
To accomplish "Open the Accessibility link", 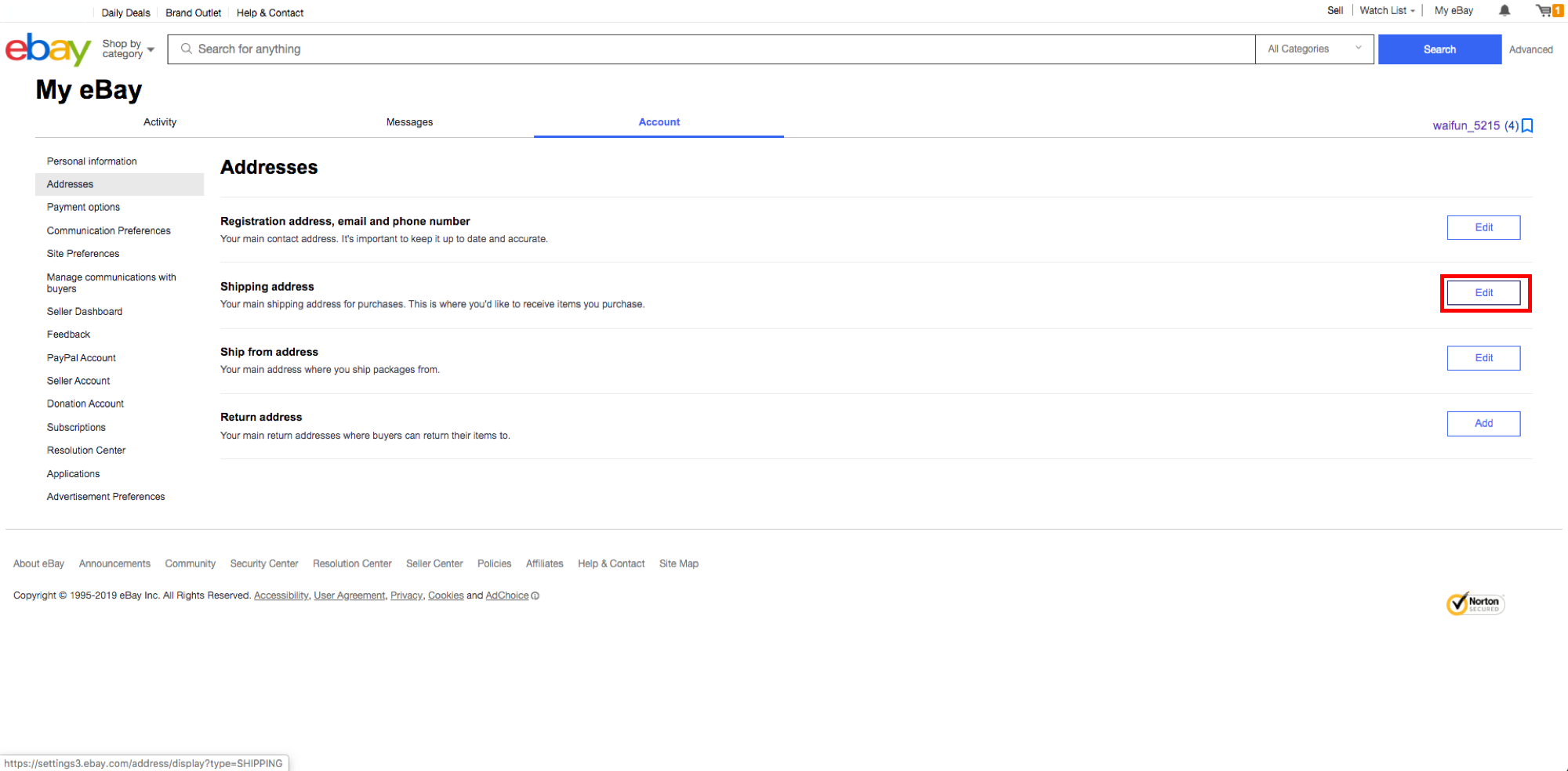I will (281, 595).
